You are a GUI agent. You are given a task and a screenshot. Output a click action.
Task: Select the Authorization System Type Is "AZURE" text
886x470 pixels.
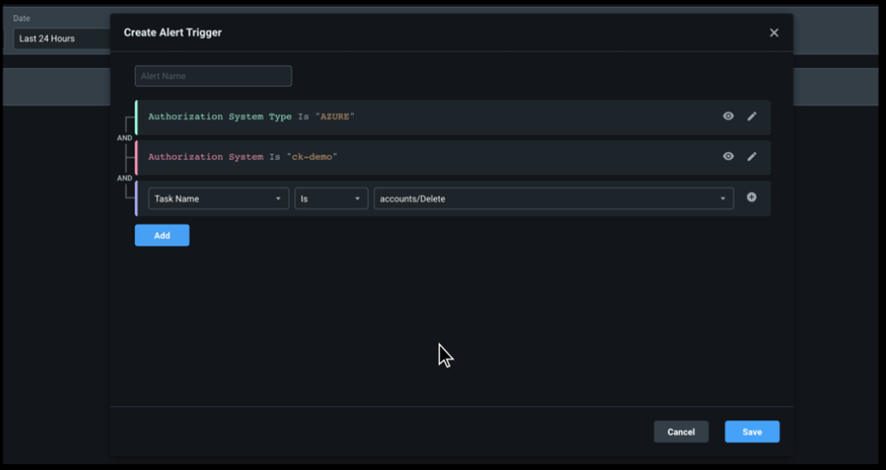[251, 116]
